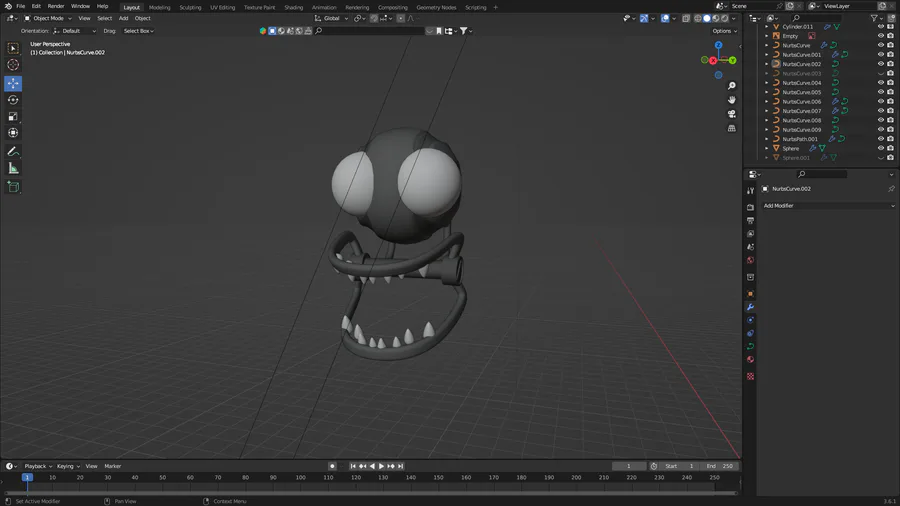Select the Cursor tool
The width and height of the screenshot is (900, 506).
13,65
